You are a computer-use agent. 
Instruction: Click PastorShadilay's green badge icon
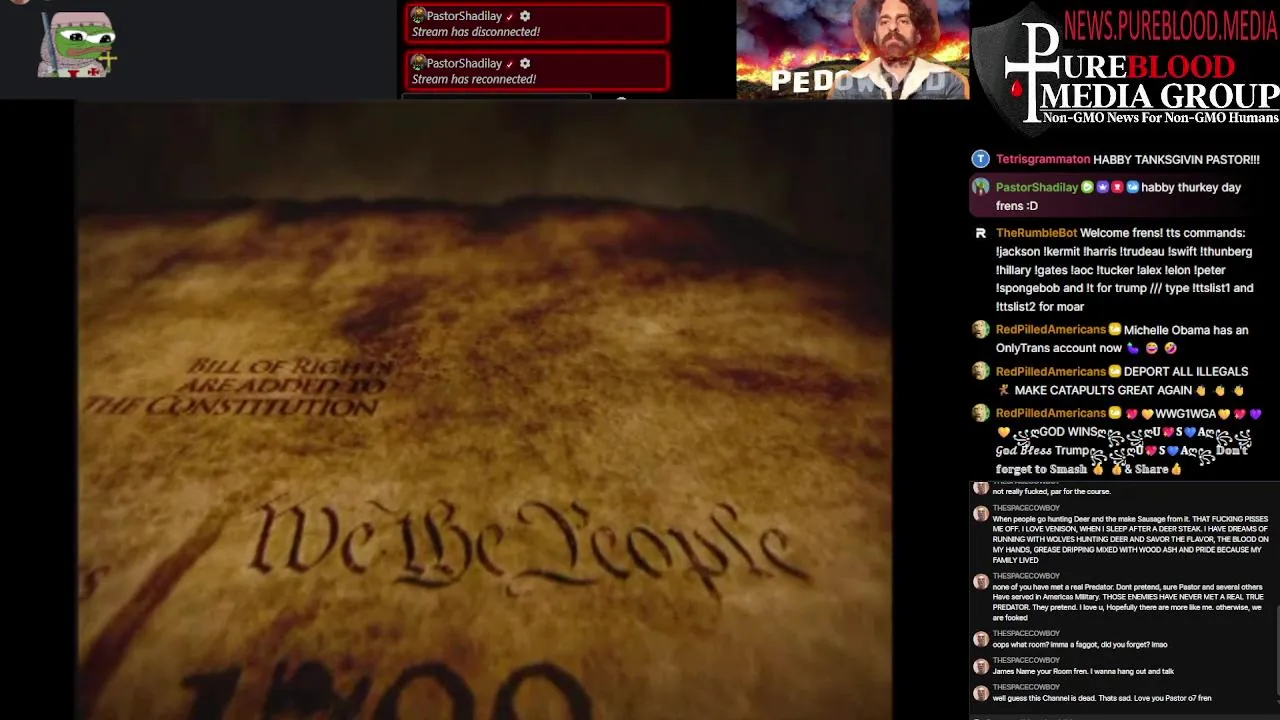pos(1087,187)
